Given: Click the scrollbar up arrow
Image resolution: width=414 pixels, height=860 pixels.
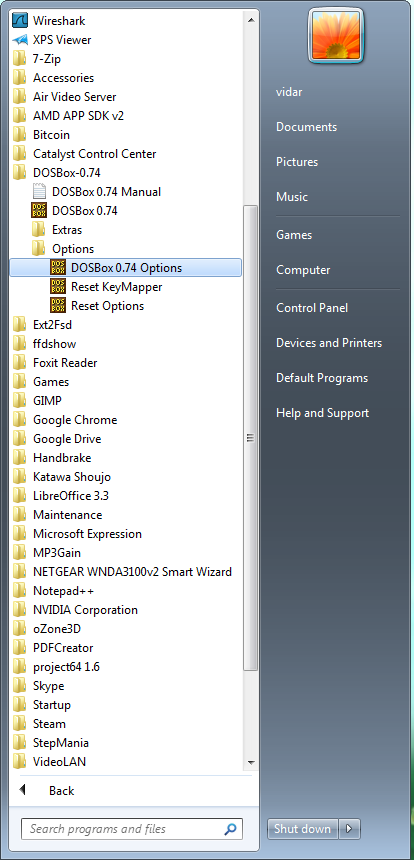Looking at the screenshot, I should (x=251, y=20).
